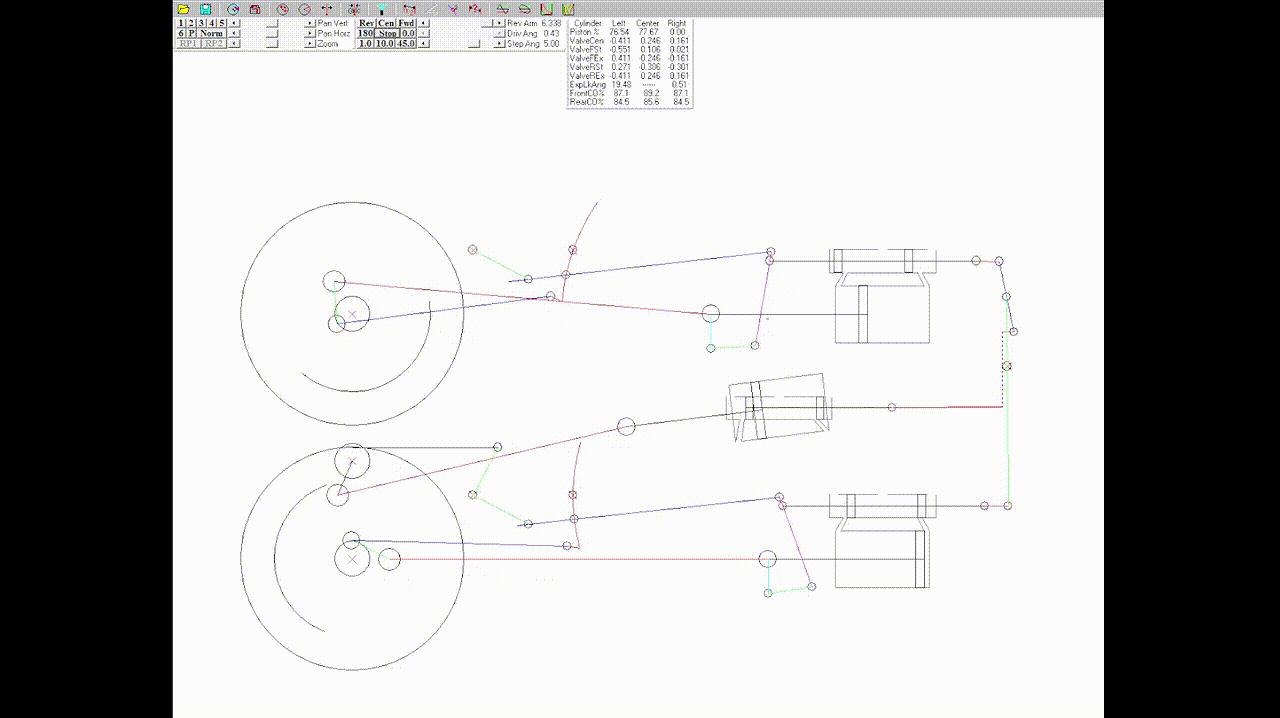Click the cyan funnel filter icon

[380, 9]
